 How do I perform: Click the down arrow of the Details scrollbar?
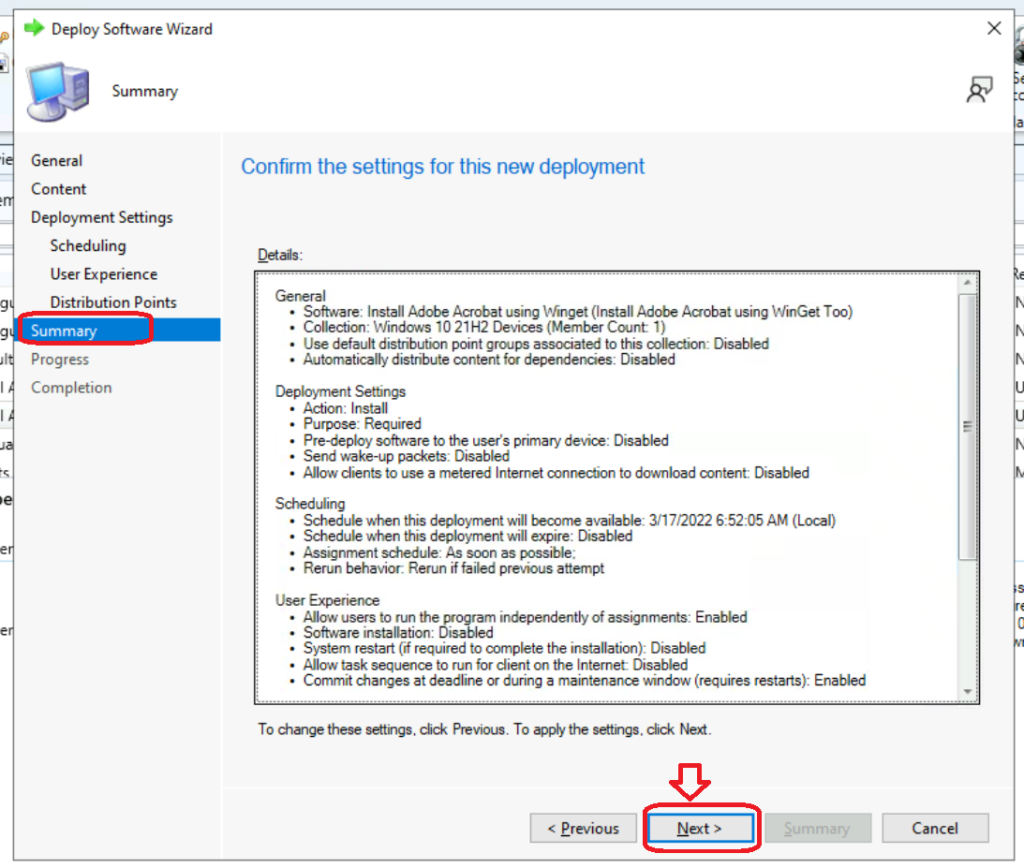[967, 691]
